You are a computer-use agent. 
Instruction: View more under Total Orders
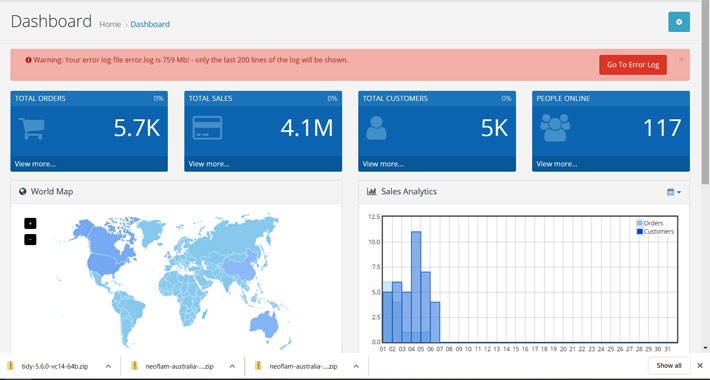[x=35, y=164]
